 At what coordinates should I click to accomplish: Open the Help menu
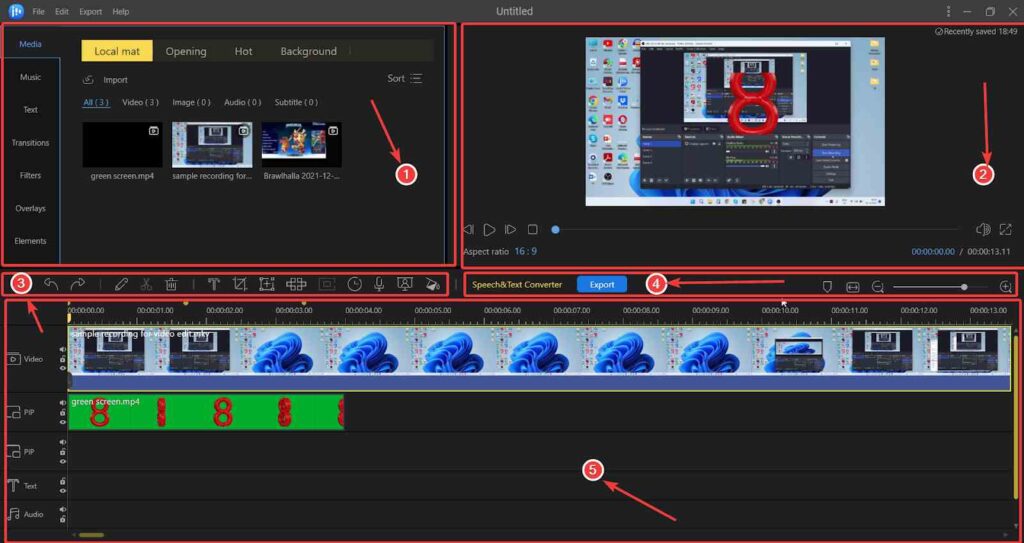pyautogui.click(x=121, y=12)
